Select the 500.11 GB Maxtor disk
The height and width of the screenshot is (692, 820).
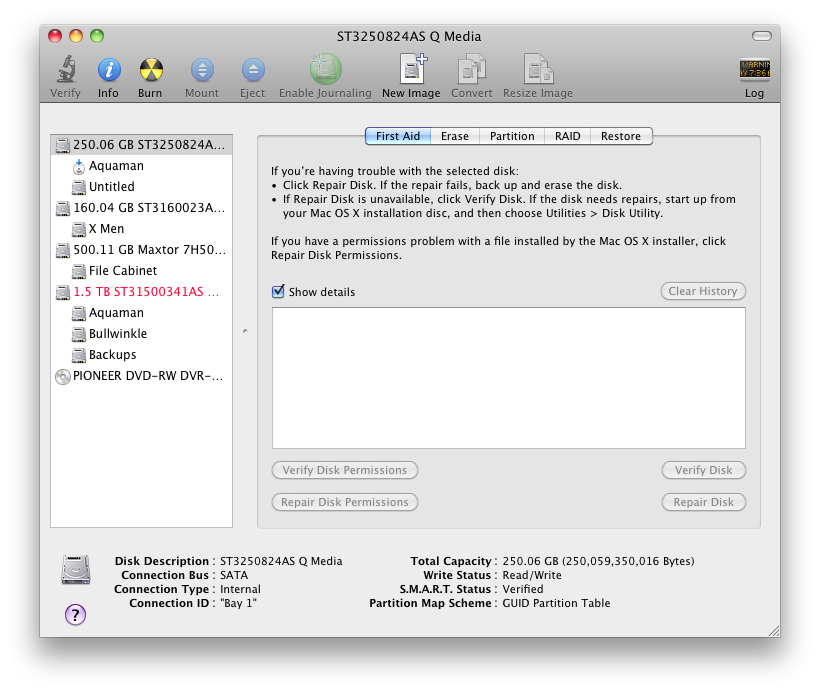tap(142, 249)
